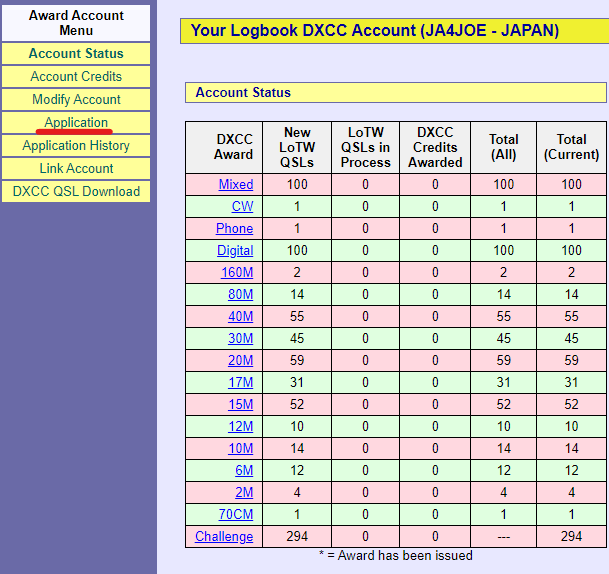609x574 pixels.
Task: Click New LoTW QSLs value 294 for Challenge
Action: (297, 536)
